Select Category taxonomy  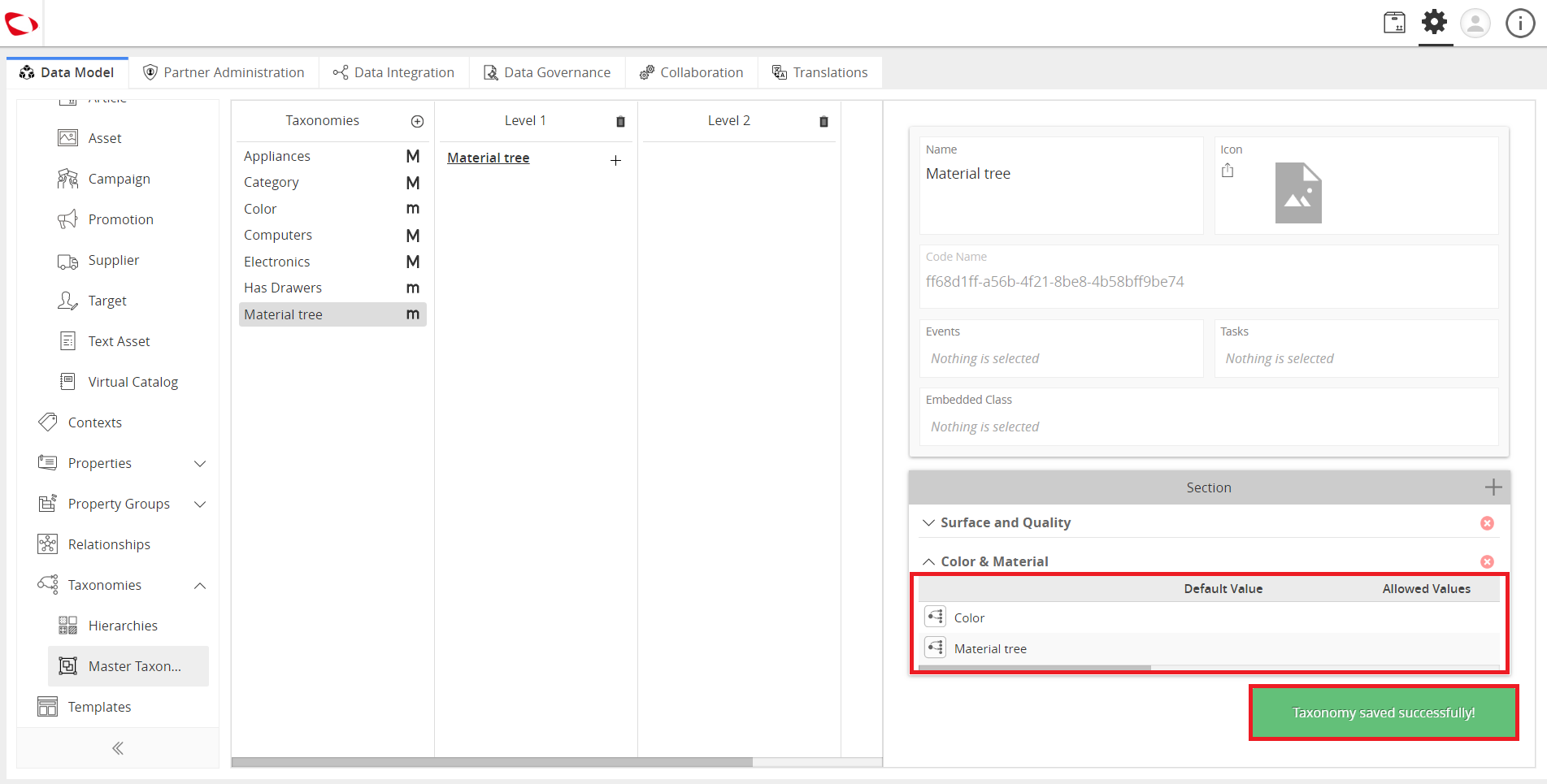click(332, 183)
